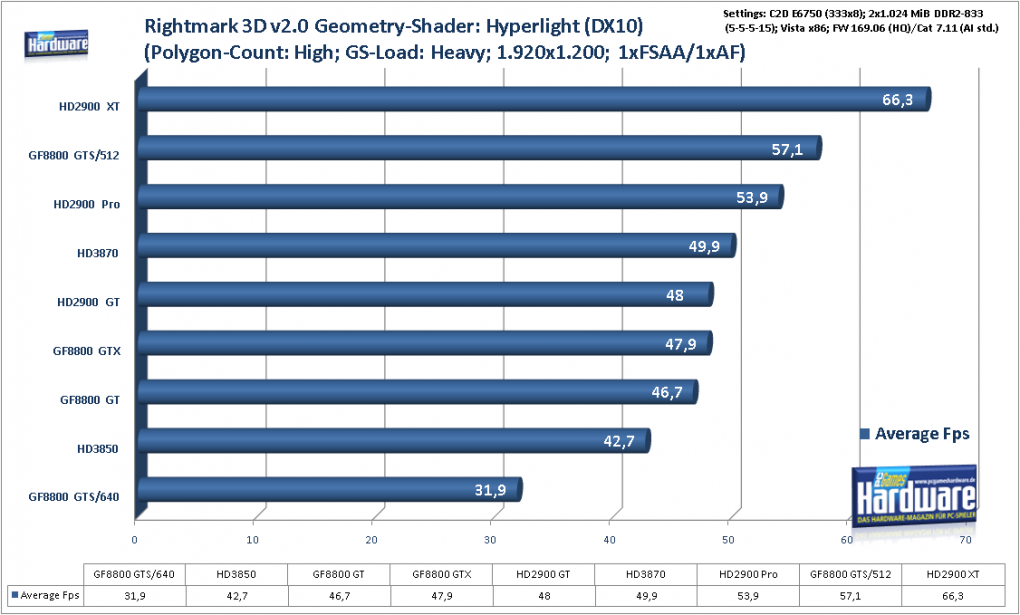Click the small blue legend marker in table row header
This screenshot has height=615, width=1020.
[x=15, y=595]
